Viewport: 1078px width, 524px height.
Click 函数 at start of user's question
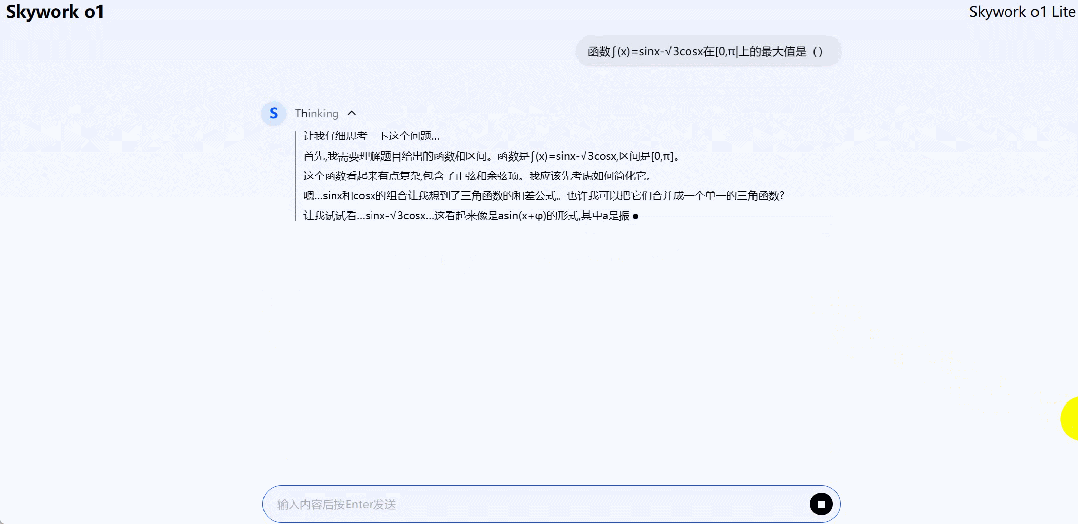598,51
